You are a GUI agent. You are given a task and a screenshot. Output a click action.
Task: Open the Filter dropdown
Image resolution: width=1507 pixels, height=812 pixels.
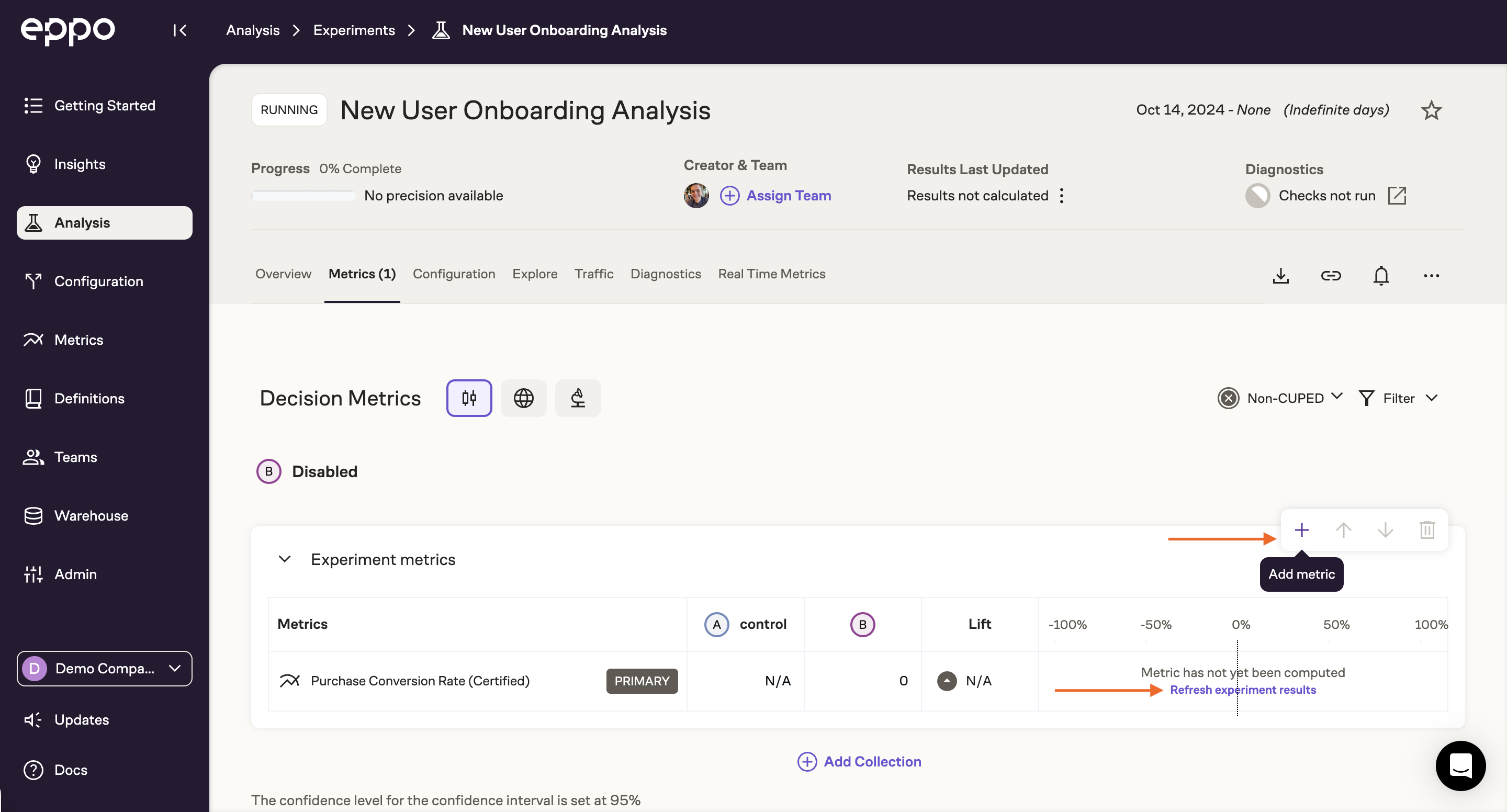pyautogui.click(x=1398, y=398)
